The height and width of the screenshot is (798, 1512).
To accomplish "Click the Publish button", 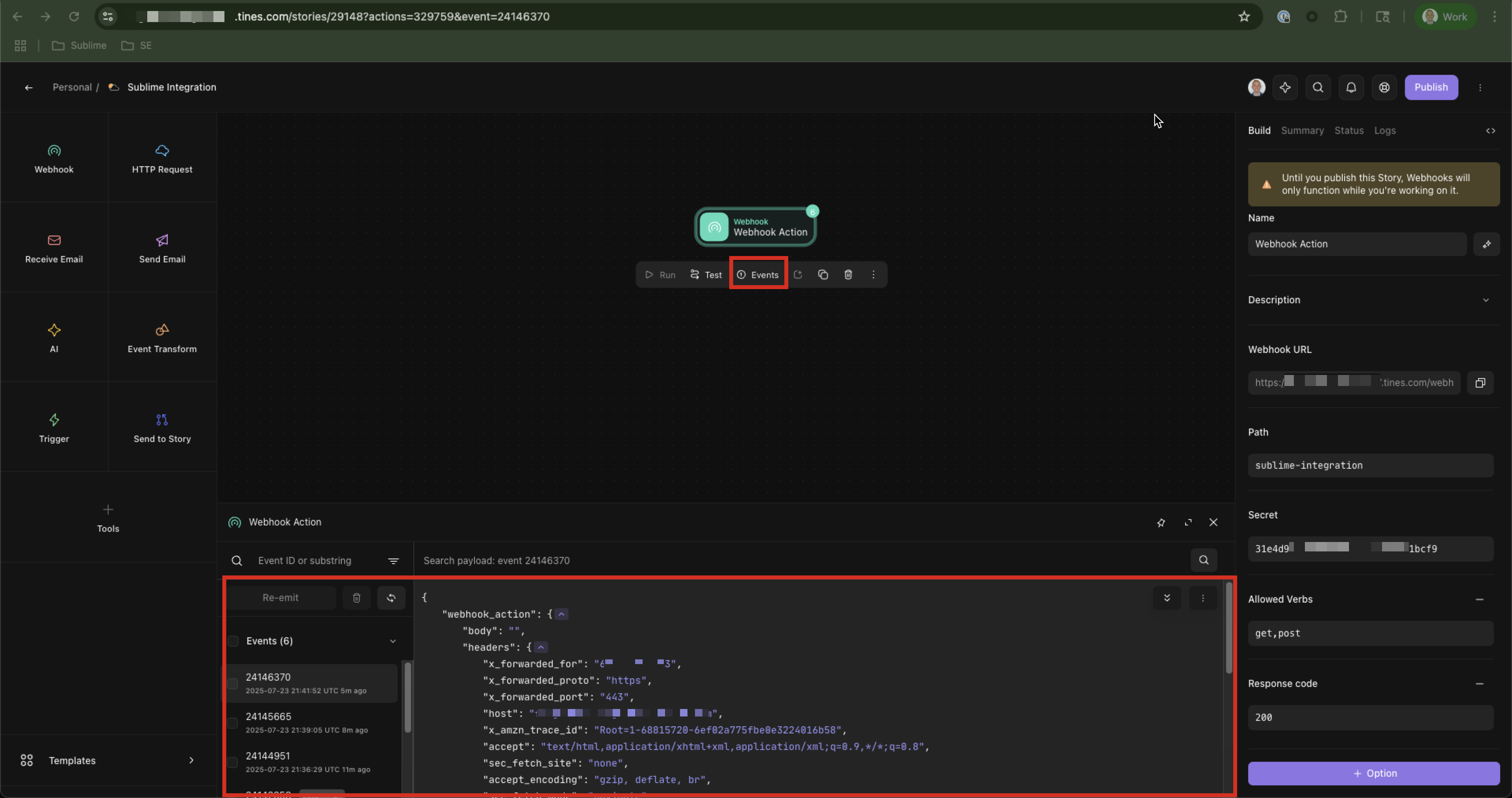I will tap(1430, 87).
